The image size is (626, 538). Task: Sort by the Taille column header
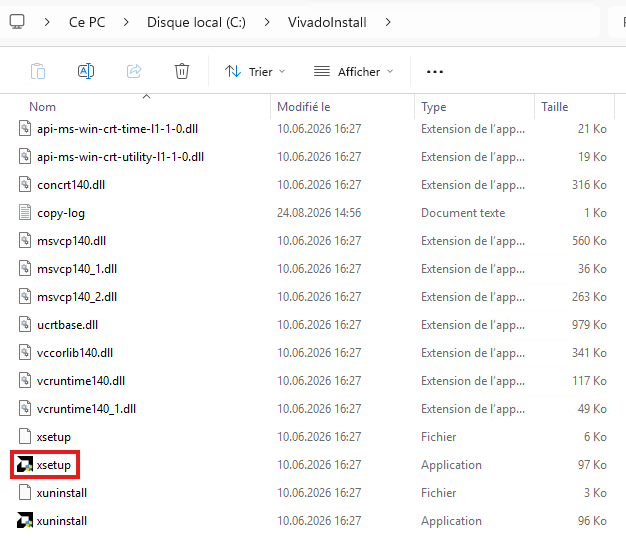pyautogui.click(x=555, y=107)
